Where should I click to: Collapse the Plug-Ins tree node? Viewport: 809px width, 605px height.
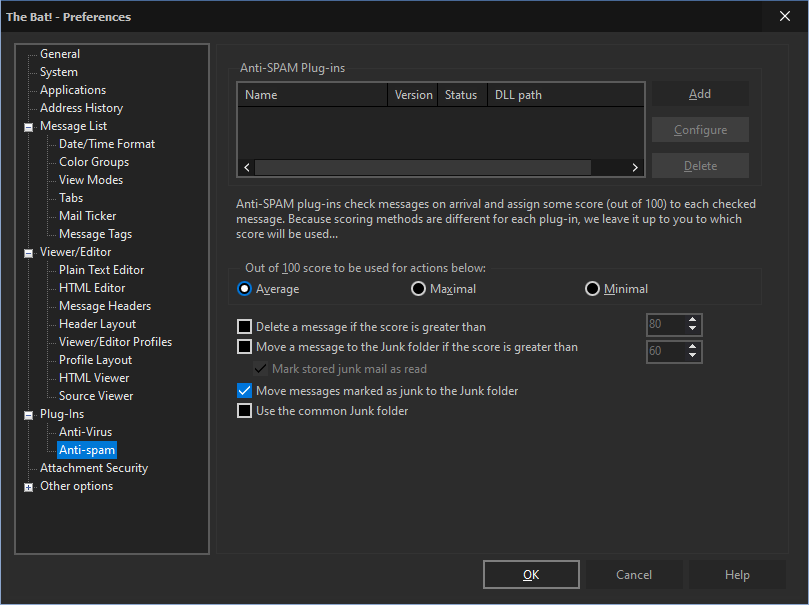[x=29, y=415]
